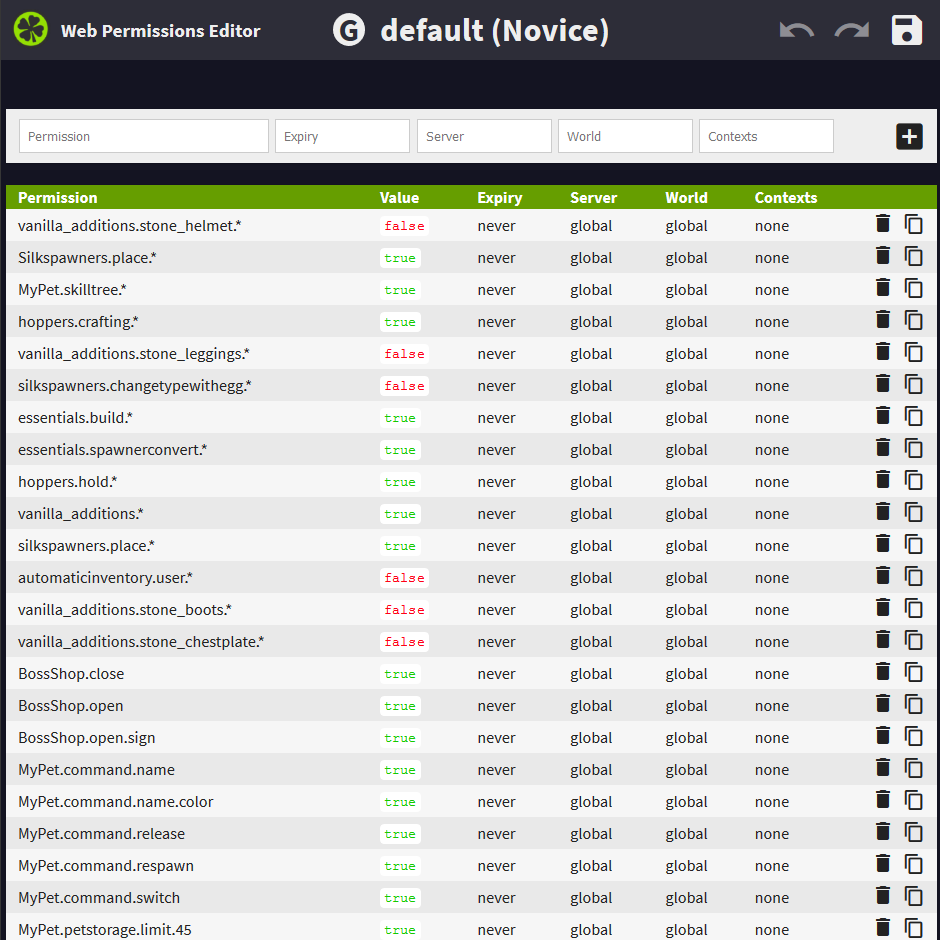Delete essentials.spawnerconvert.* permission

pos(882,448)
